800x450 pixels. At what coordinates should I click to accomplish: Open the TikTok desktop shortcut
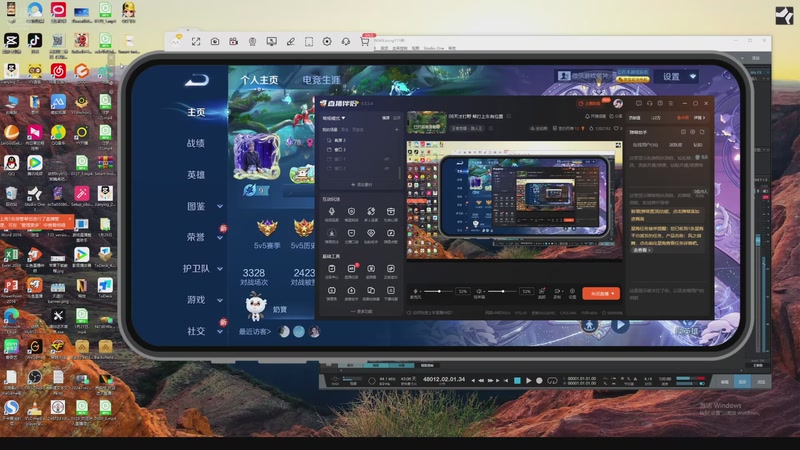(x=35, y=42)
